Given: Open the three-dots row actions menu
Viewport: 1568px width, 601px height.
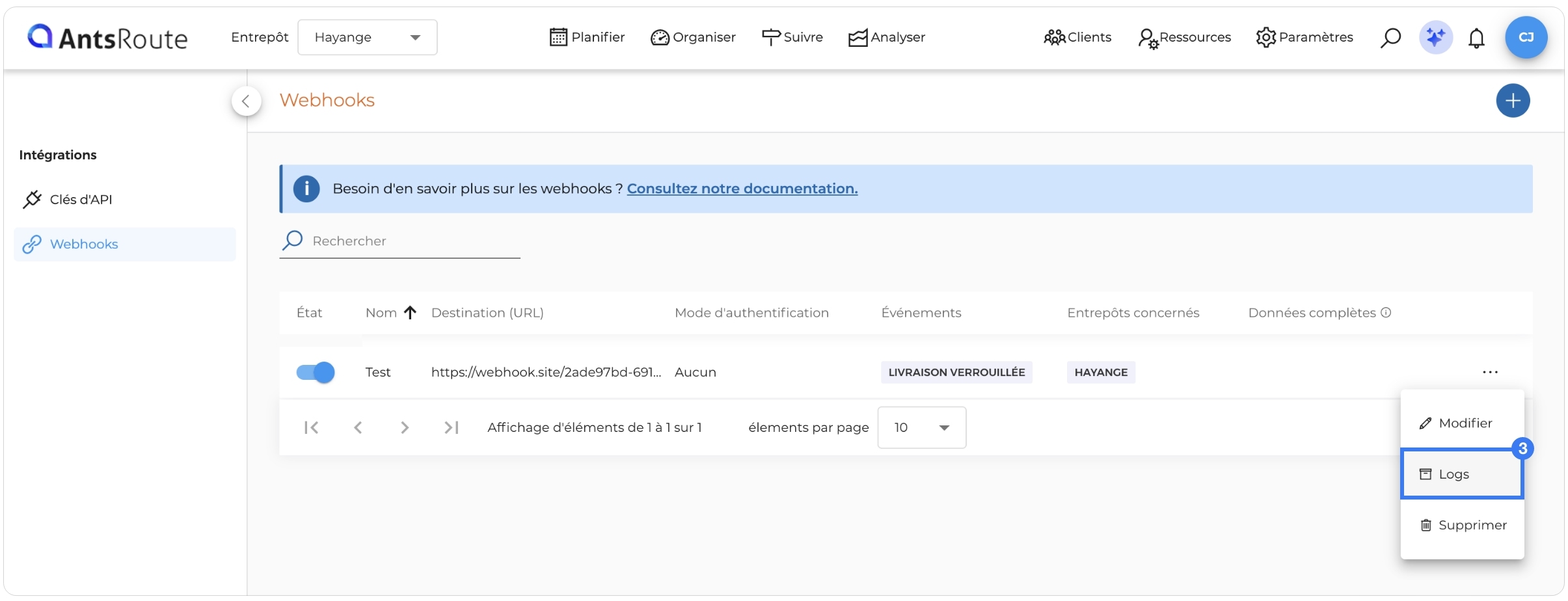Looking at the screenshot, I should coord(1490,372).
